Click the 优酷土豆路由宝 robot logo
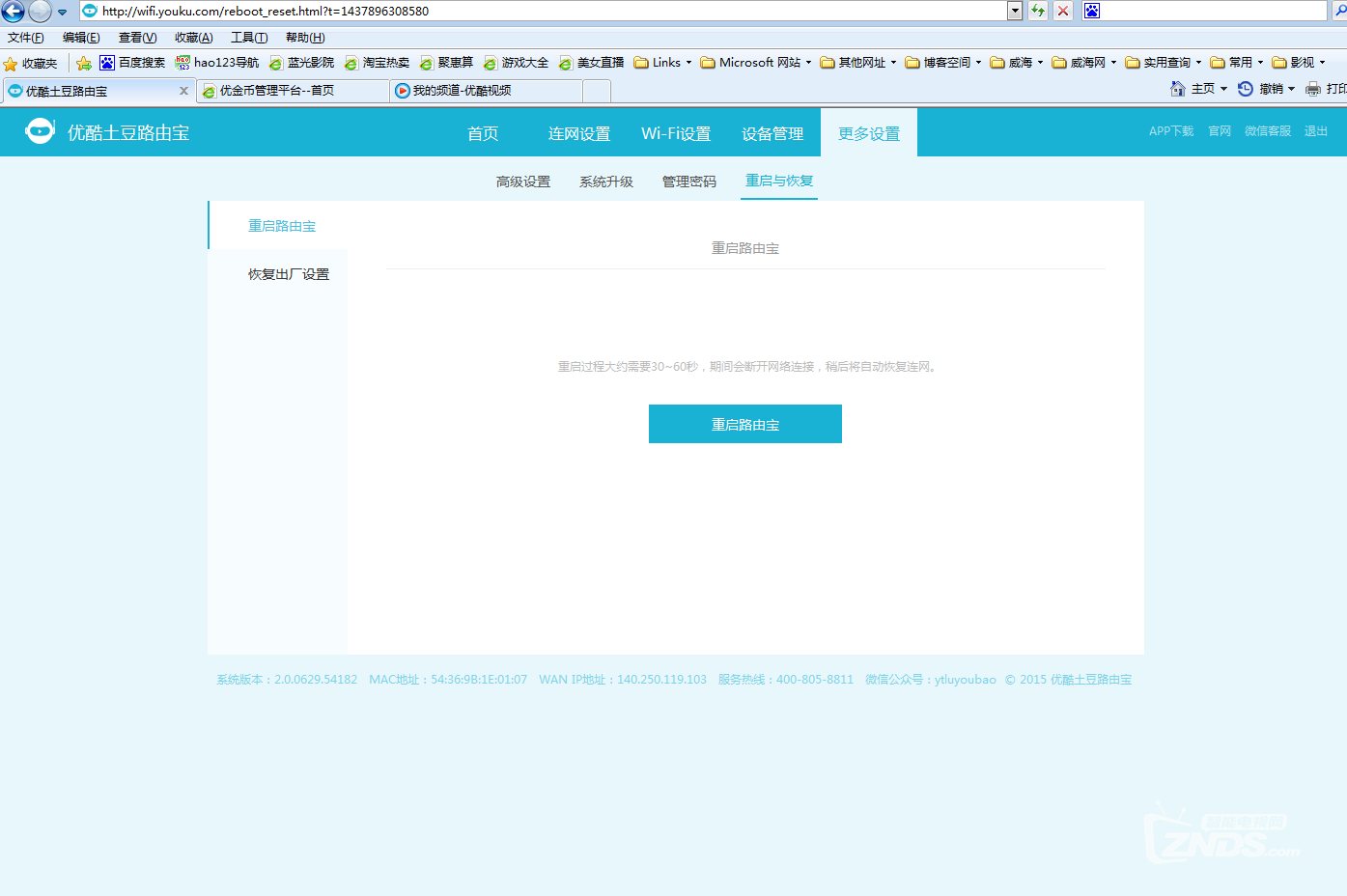 40,131
